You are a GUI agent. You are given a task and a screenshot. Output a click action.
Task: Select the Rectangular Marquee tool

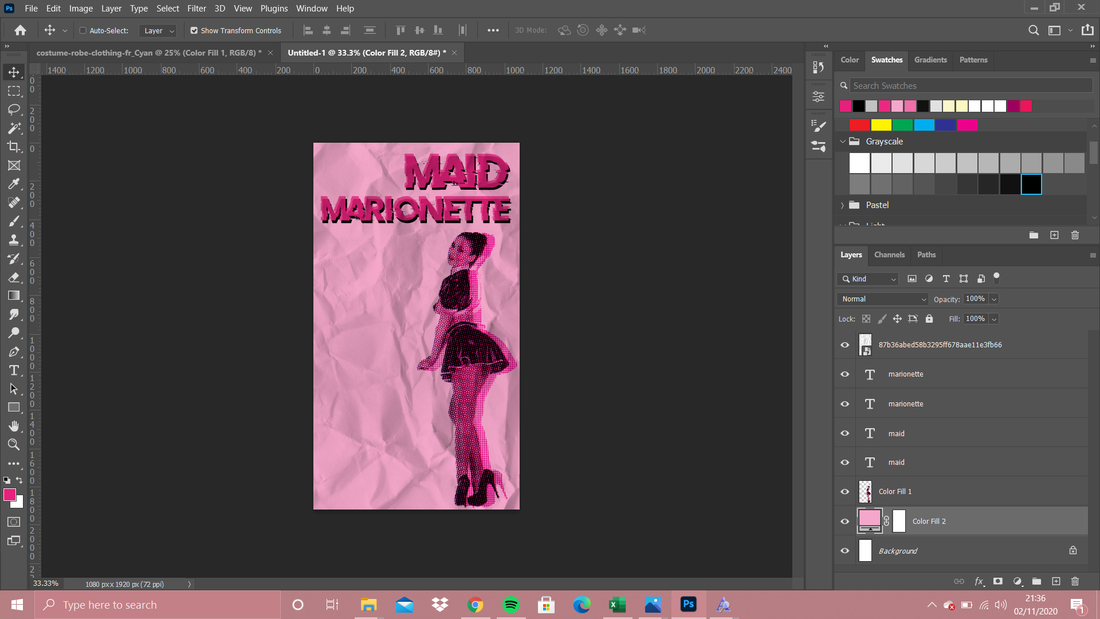point(14,91)
